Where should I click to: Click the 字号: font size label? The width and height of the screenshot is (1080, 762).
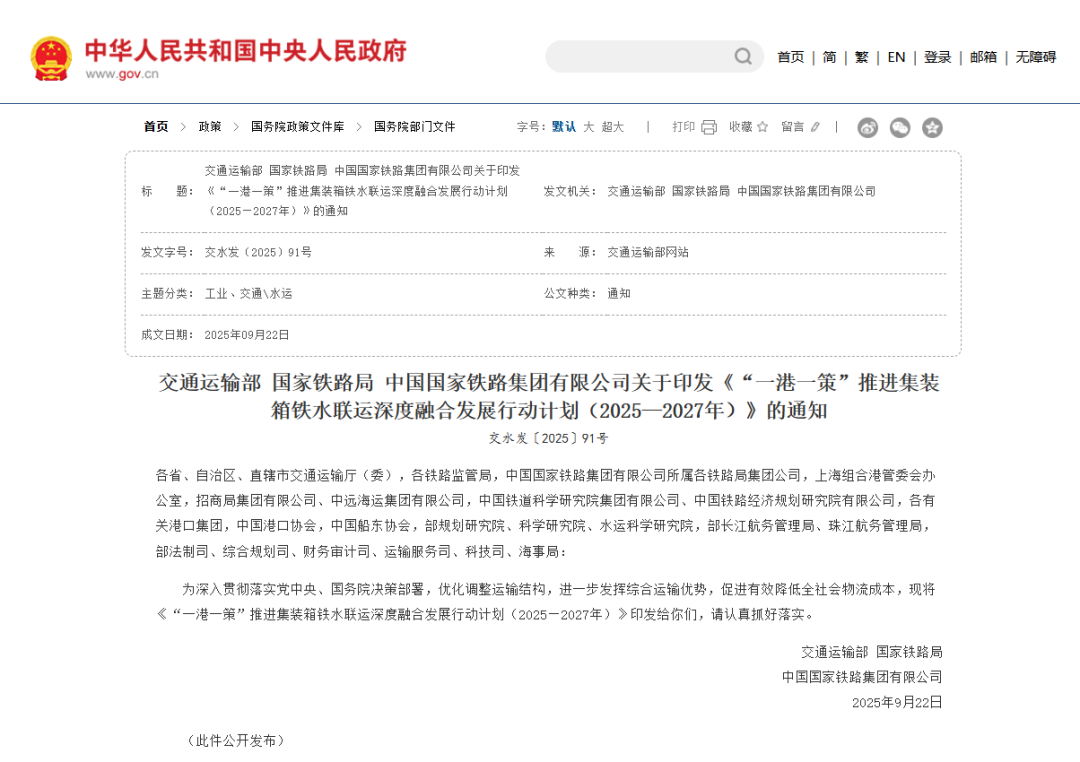pyautogui.click(x=531, y=127)
